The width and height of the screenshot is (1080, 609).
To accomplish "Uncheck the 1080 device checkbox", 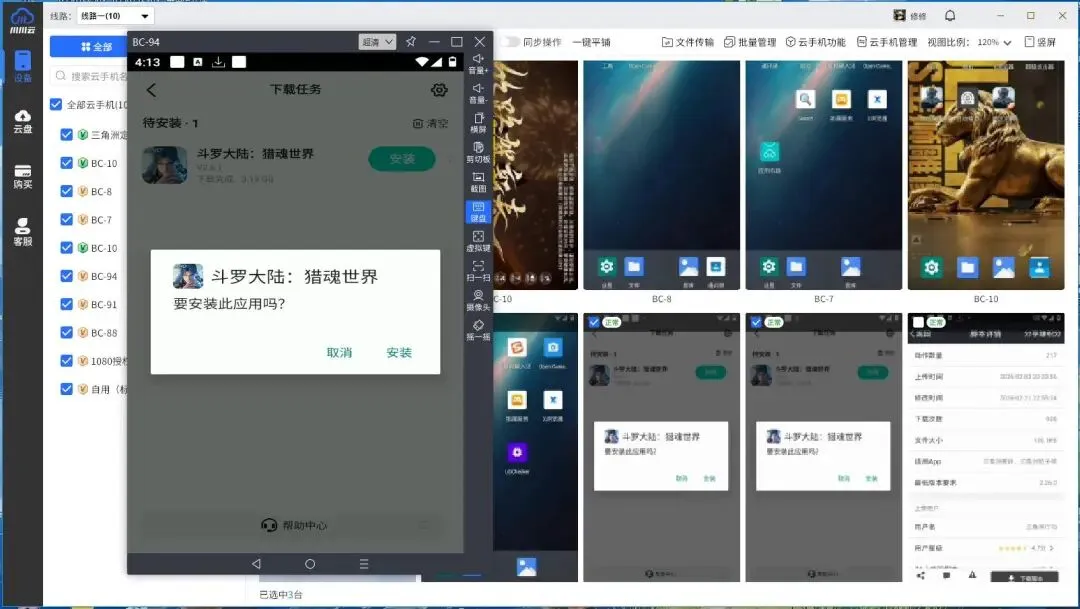I will 67,360.
